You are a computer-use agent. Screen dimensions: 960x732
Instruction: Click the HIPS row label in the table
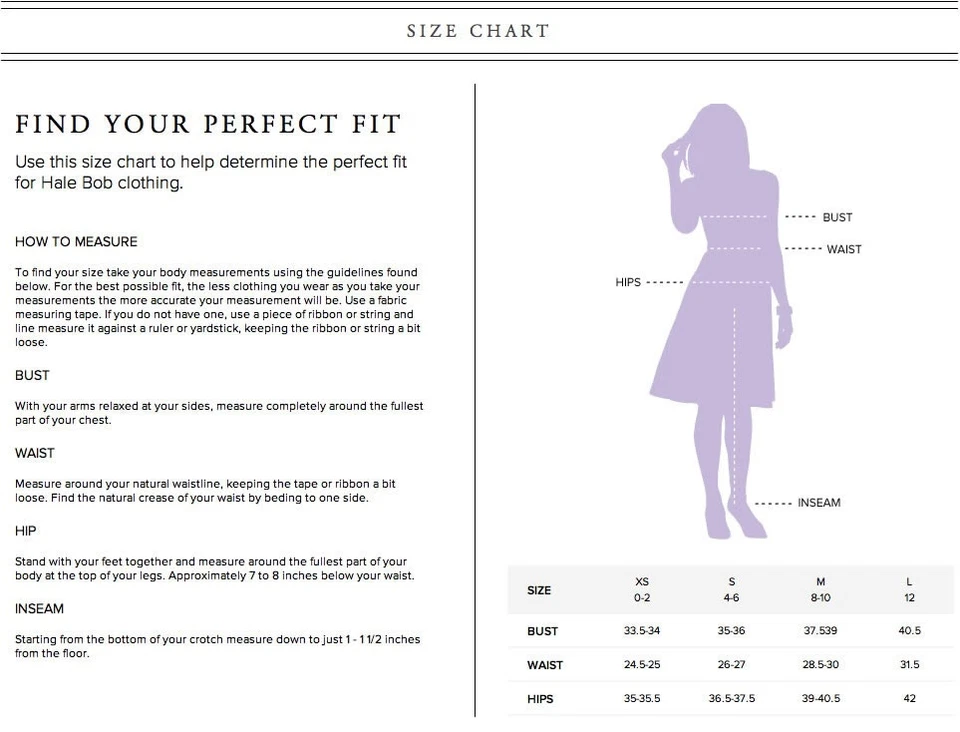pyautogui.click(x=541, y=699)
